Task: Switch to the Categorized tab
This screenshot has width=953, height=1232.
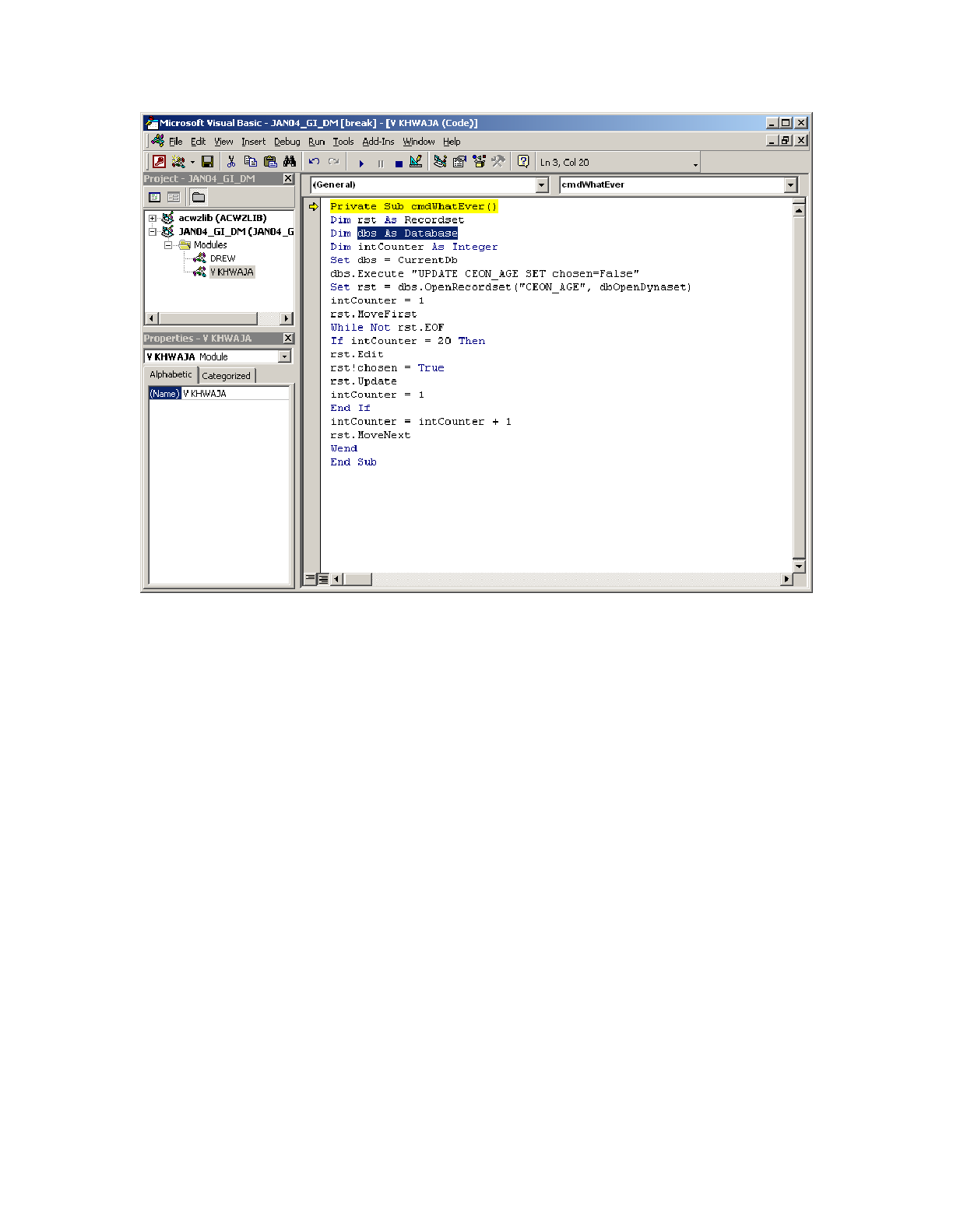Action: [x=227, y=376]
